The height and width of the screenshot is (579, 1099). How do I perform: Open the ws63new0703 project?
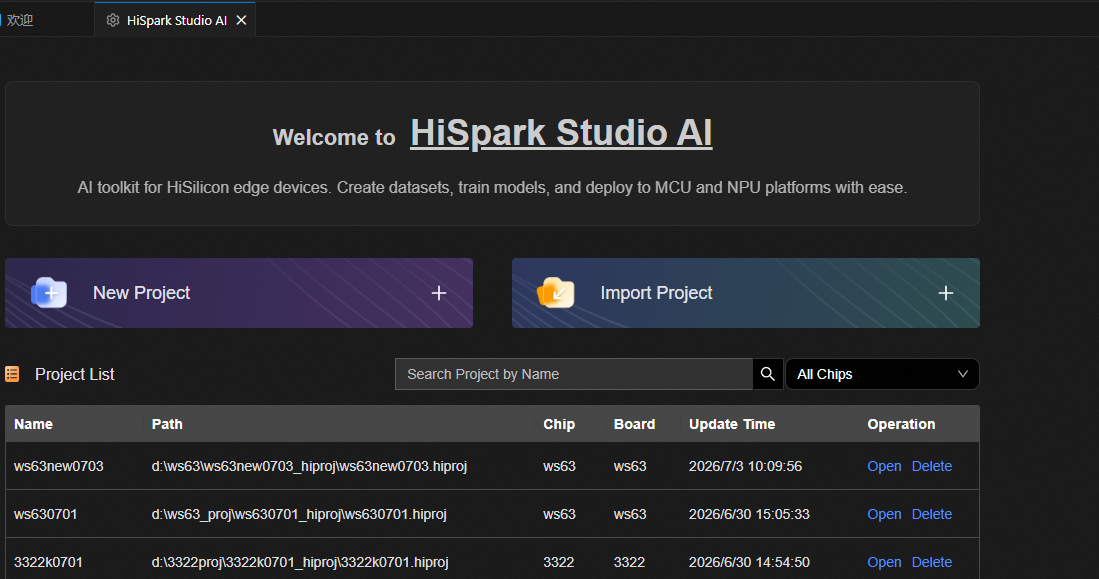coord(884,466)
